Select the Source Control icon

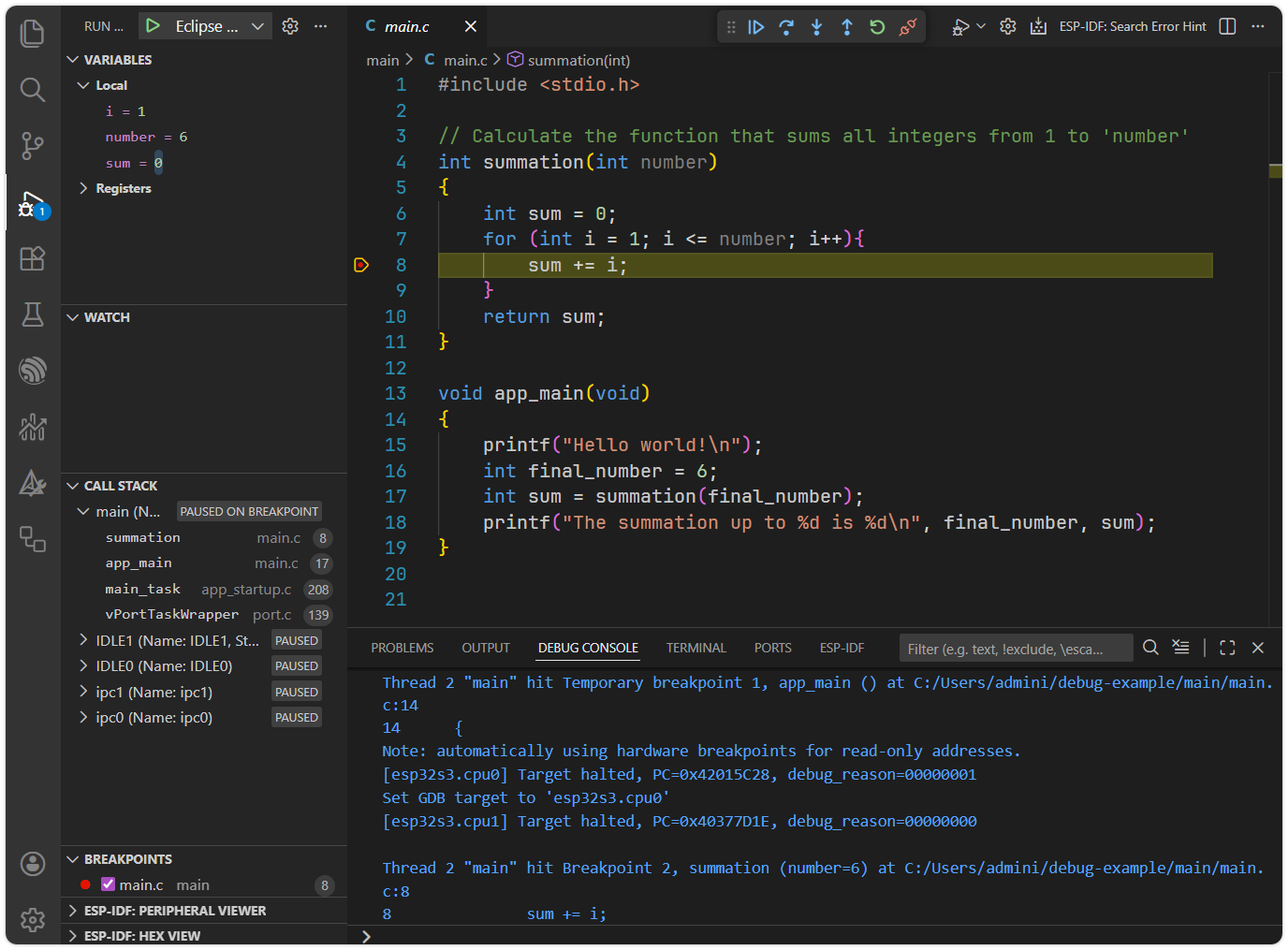31,146
